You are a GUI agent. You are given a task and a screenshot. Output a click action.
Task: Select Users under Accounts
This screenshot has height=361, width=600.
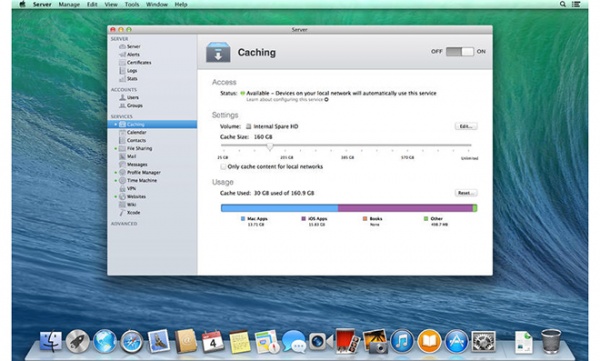point(132,97)
